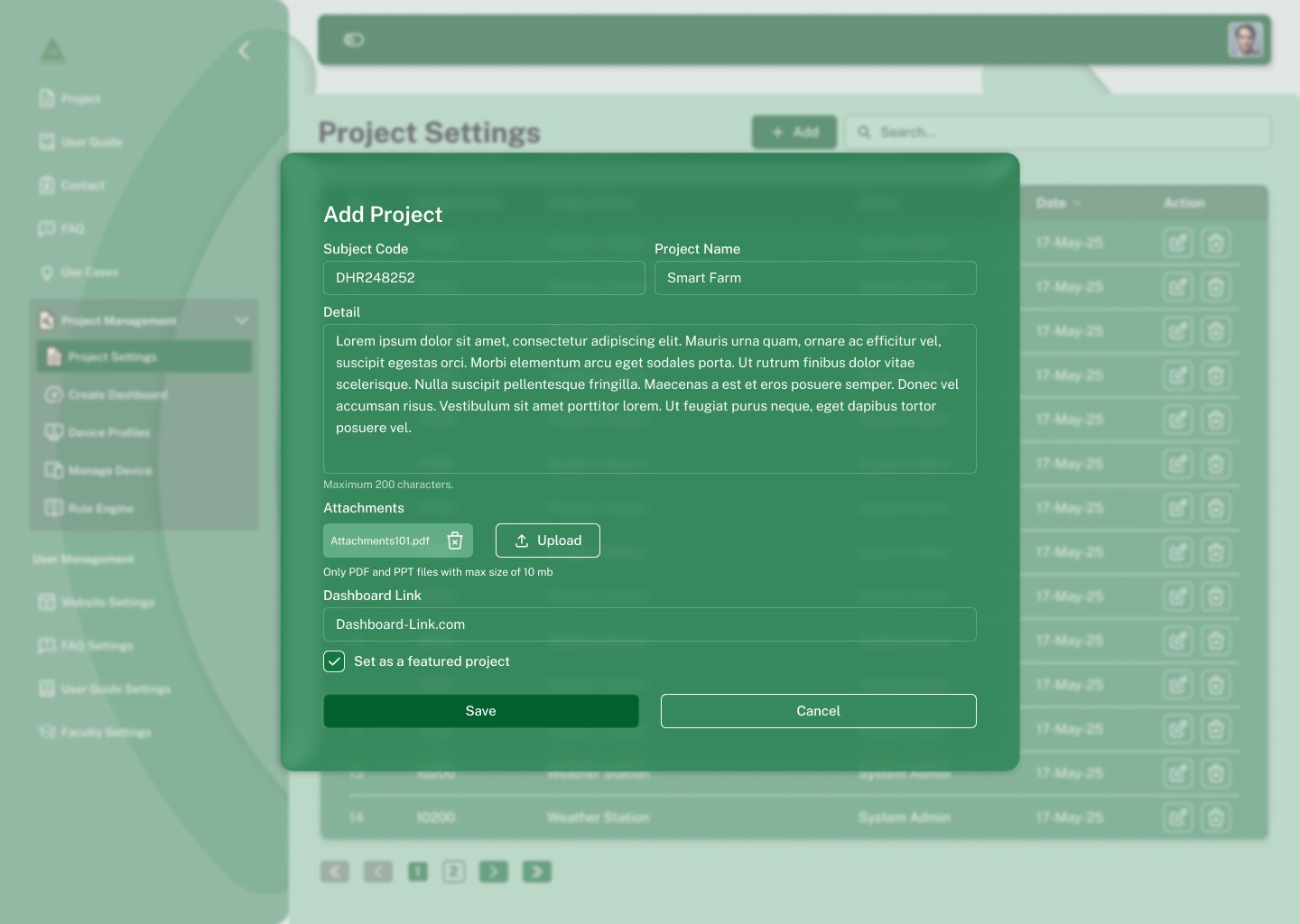
Task: Open Project in the sidebar
Action: click(70, 98)
